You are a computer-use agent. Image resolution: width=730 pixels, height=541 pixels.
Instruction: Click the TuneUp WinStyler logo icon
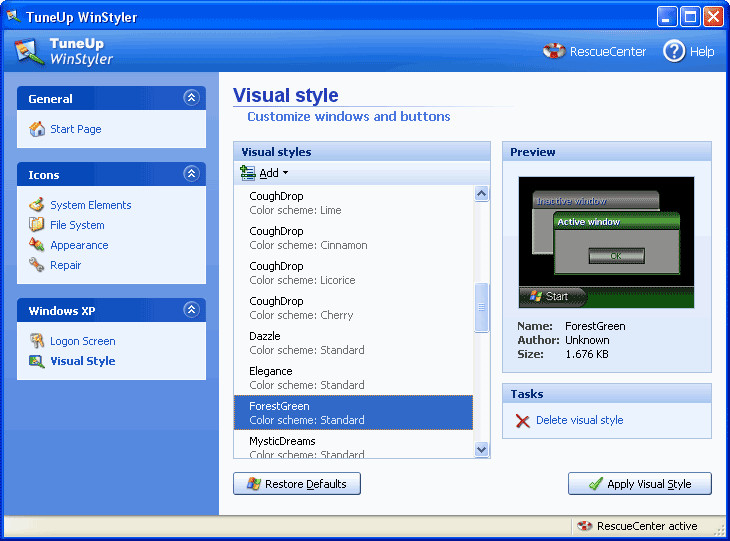[x=29, y=51]
